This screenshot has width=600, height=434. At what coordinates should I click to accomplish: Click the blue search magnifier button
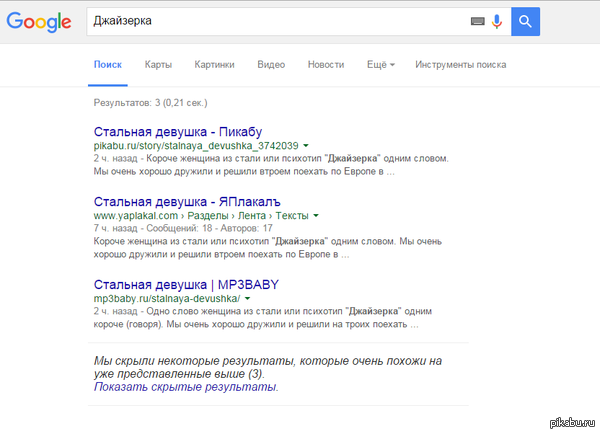[x=525, y=21]
